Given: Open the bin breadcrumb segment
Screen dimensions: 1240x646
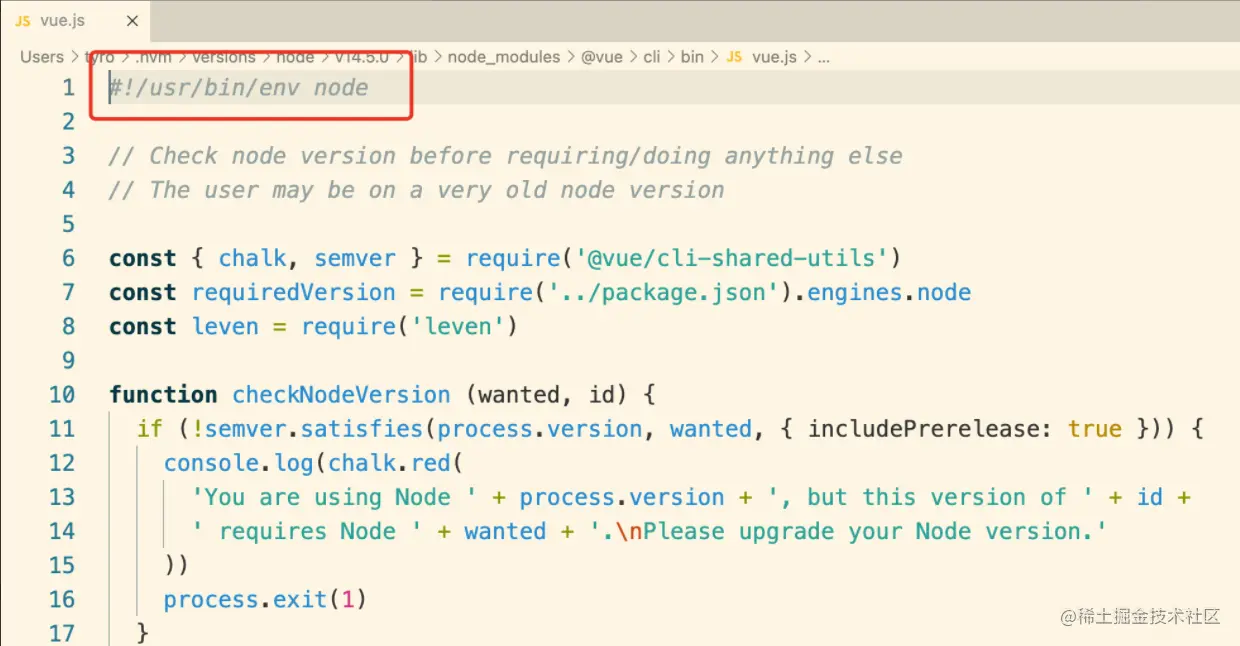Looking at the screenshot, I should point(692,57).
